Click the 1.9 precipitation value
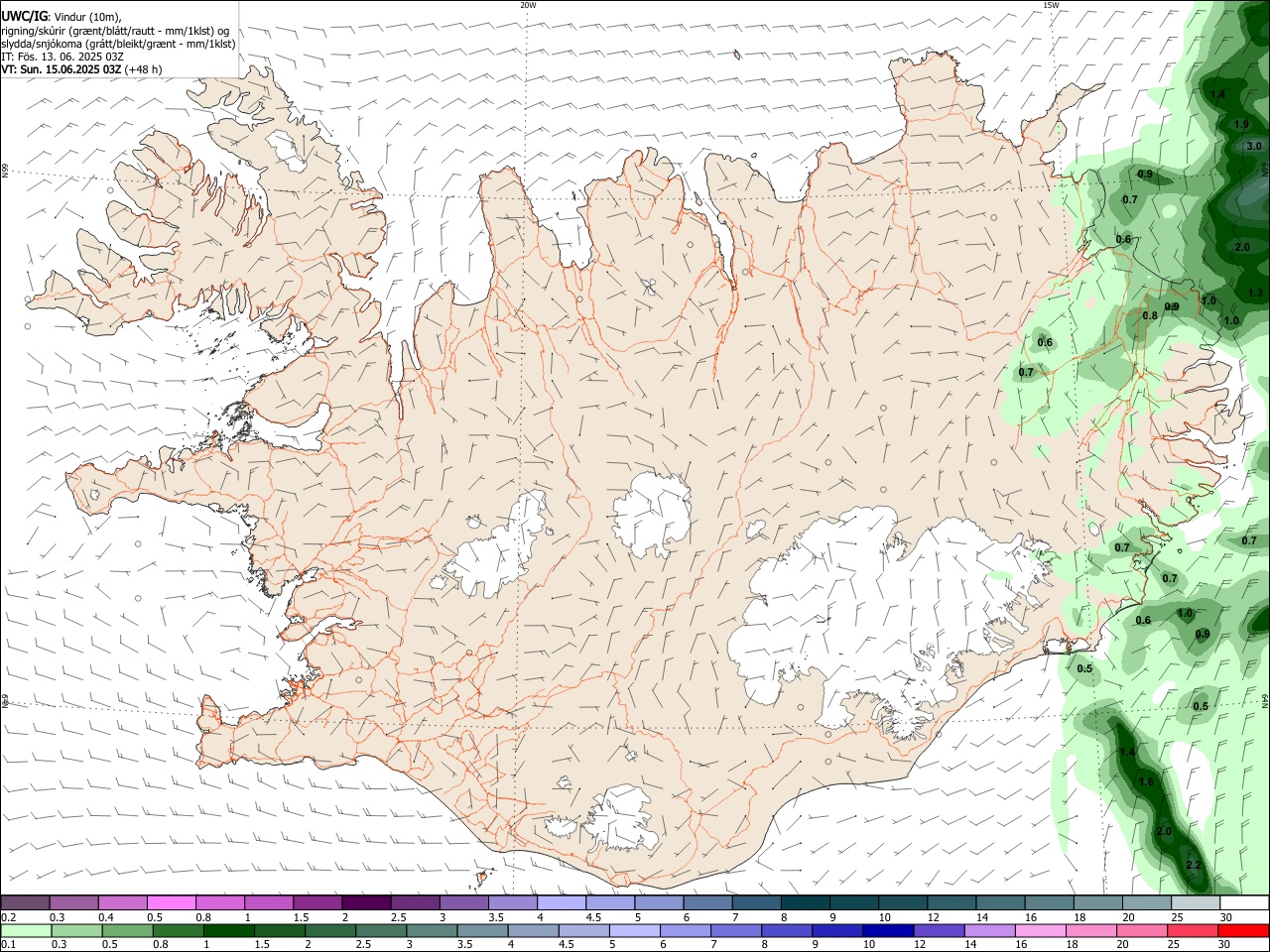1270x952 pixels. 1241,124
